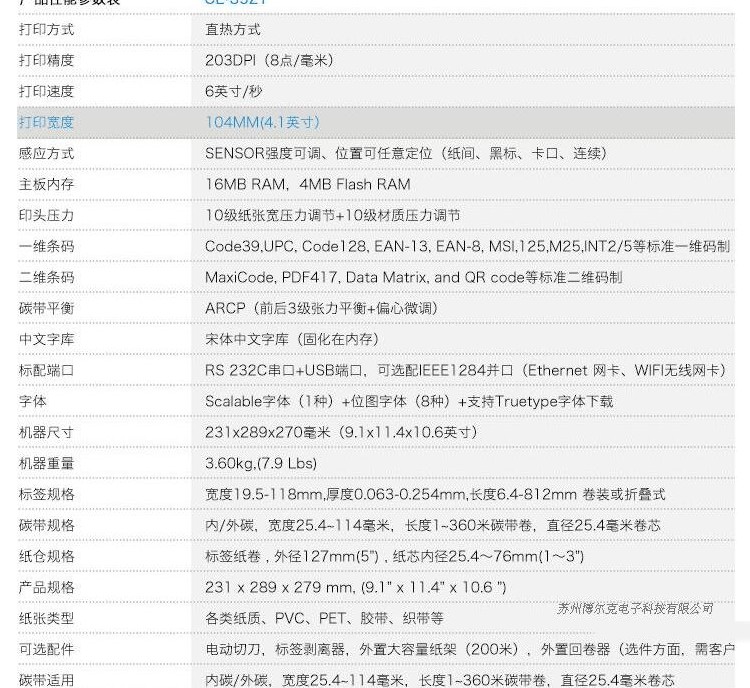Click the 宽度19.5-118mm label spec value
This screenshot has width=750, height=688.
click(435, 494)
